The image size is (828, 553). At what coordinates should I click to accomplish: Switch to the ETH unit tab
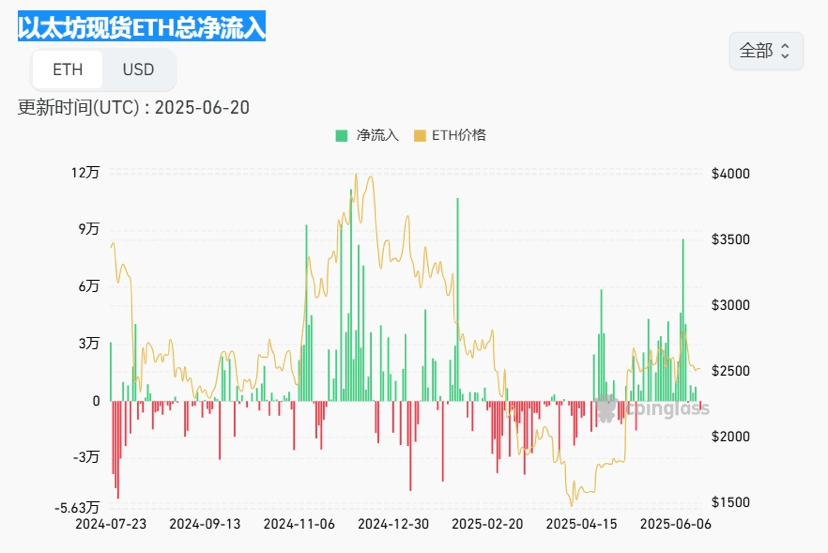(68, 70)
